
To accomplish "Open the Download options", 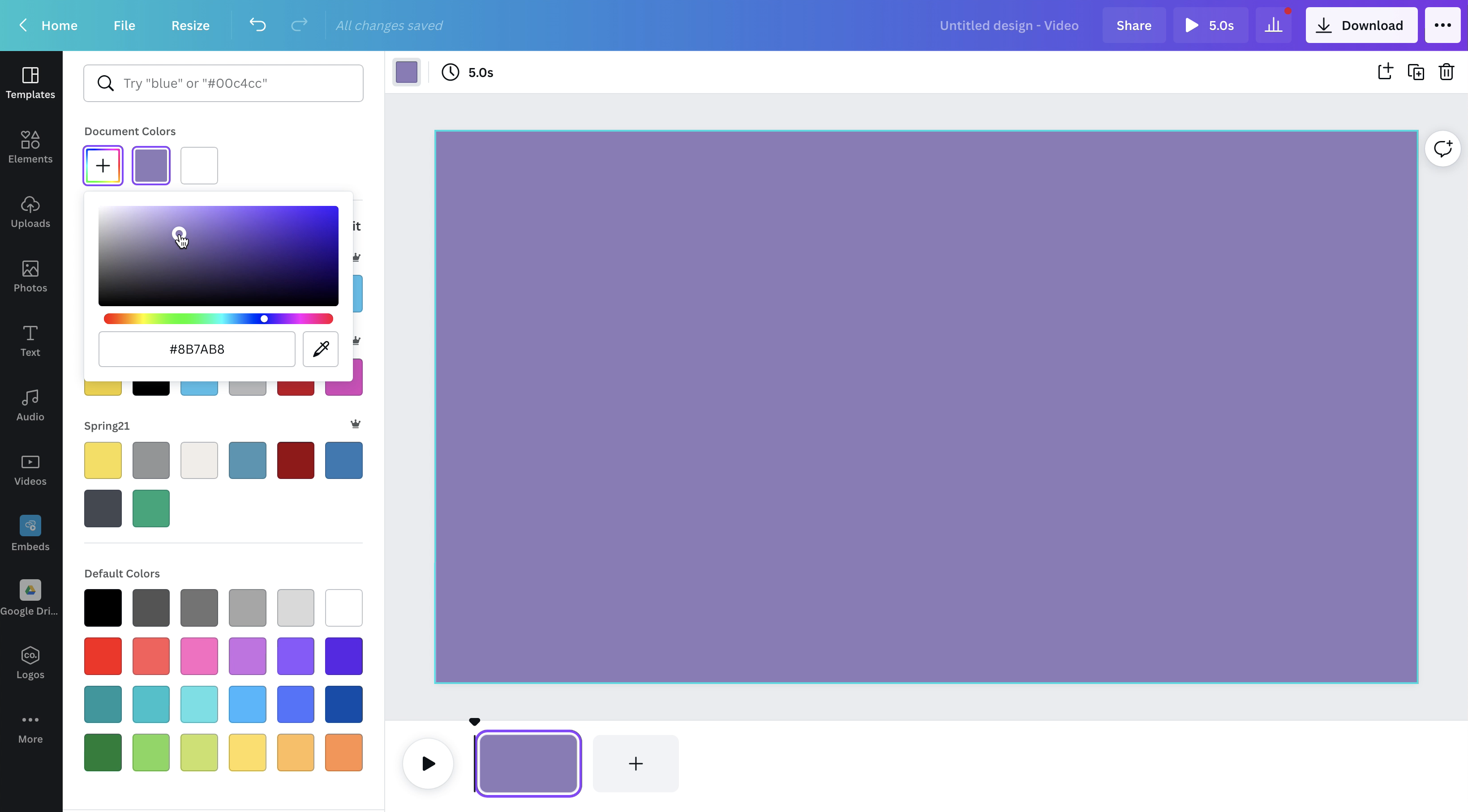I will click(1361, 25).
